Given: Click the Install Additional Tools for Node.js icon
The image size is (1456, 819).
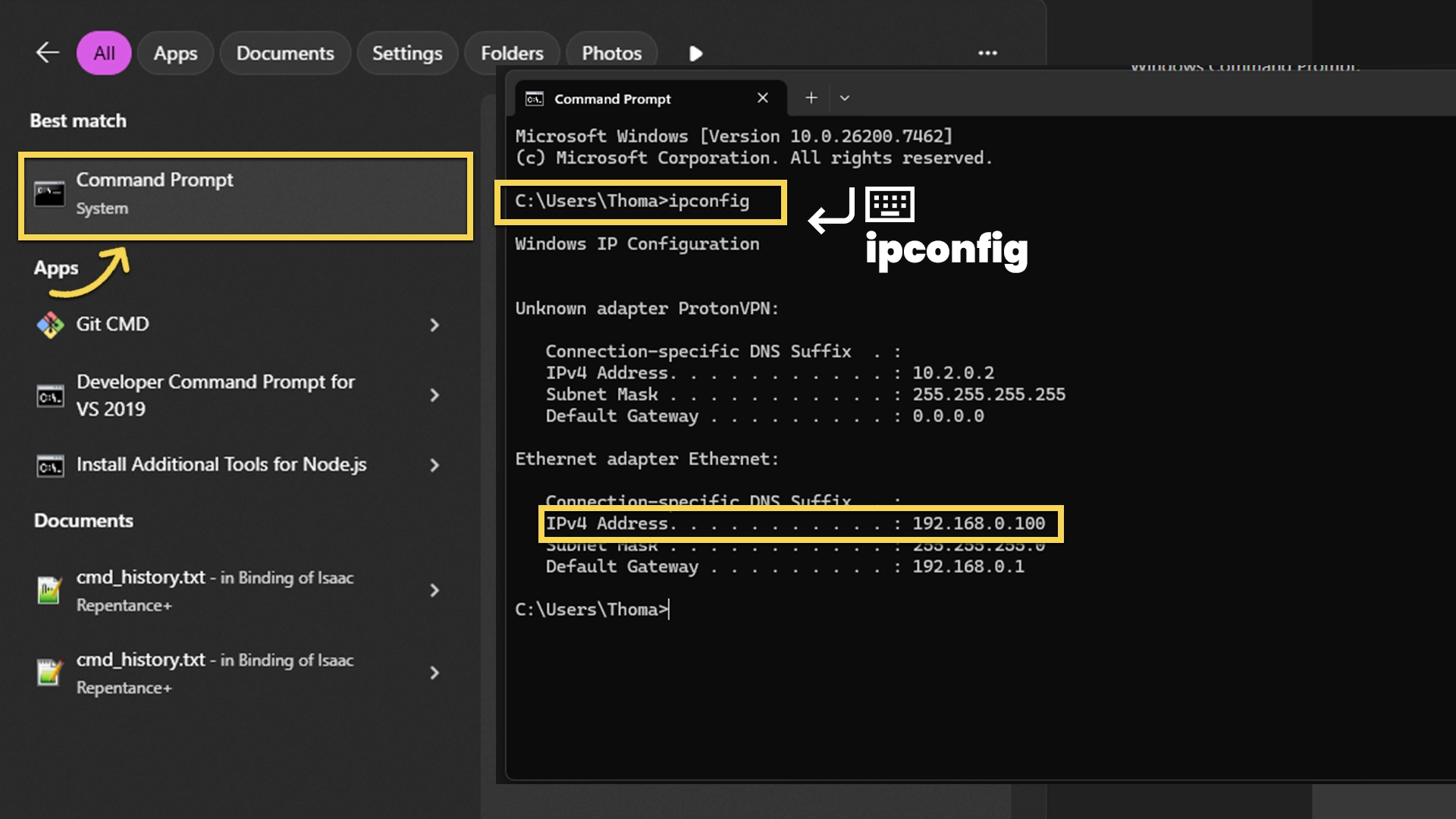Looking at the screenshot, I should tap(50, 466).
